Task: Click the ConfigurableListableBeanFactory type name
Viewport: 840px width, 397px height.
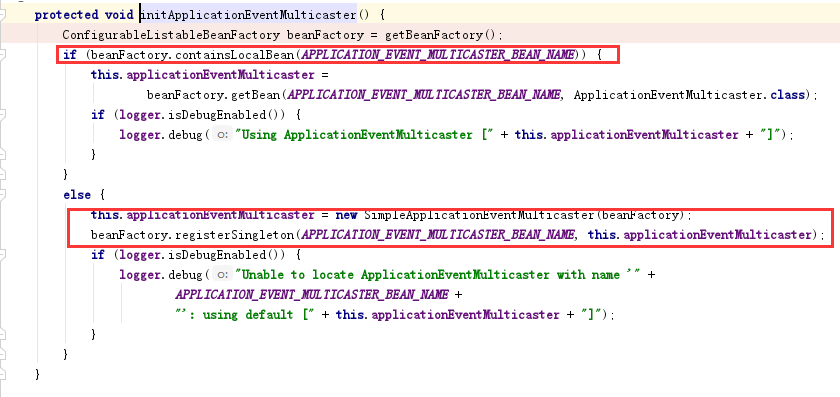Action: pyautogui.click(x=171, y=35)
